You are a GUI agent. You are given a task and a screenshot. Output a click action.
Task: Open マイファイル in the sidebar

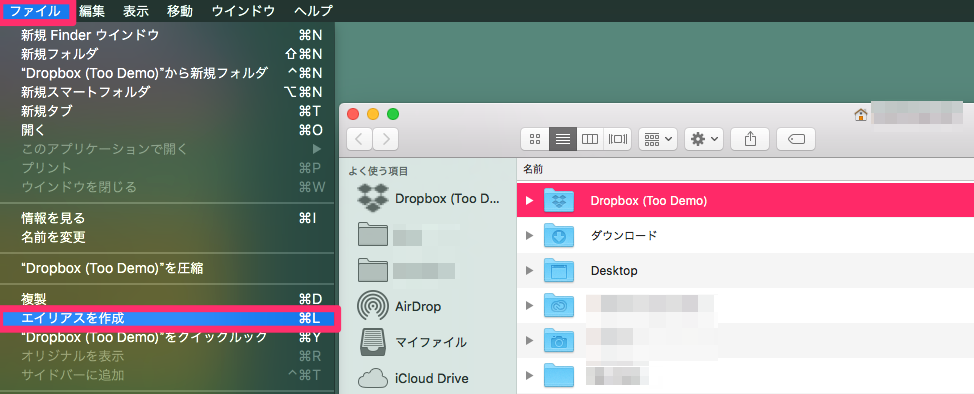coord(413,342)
